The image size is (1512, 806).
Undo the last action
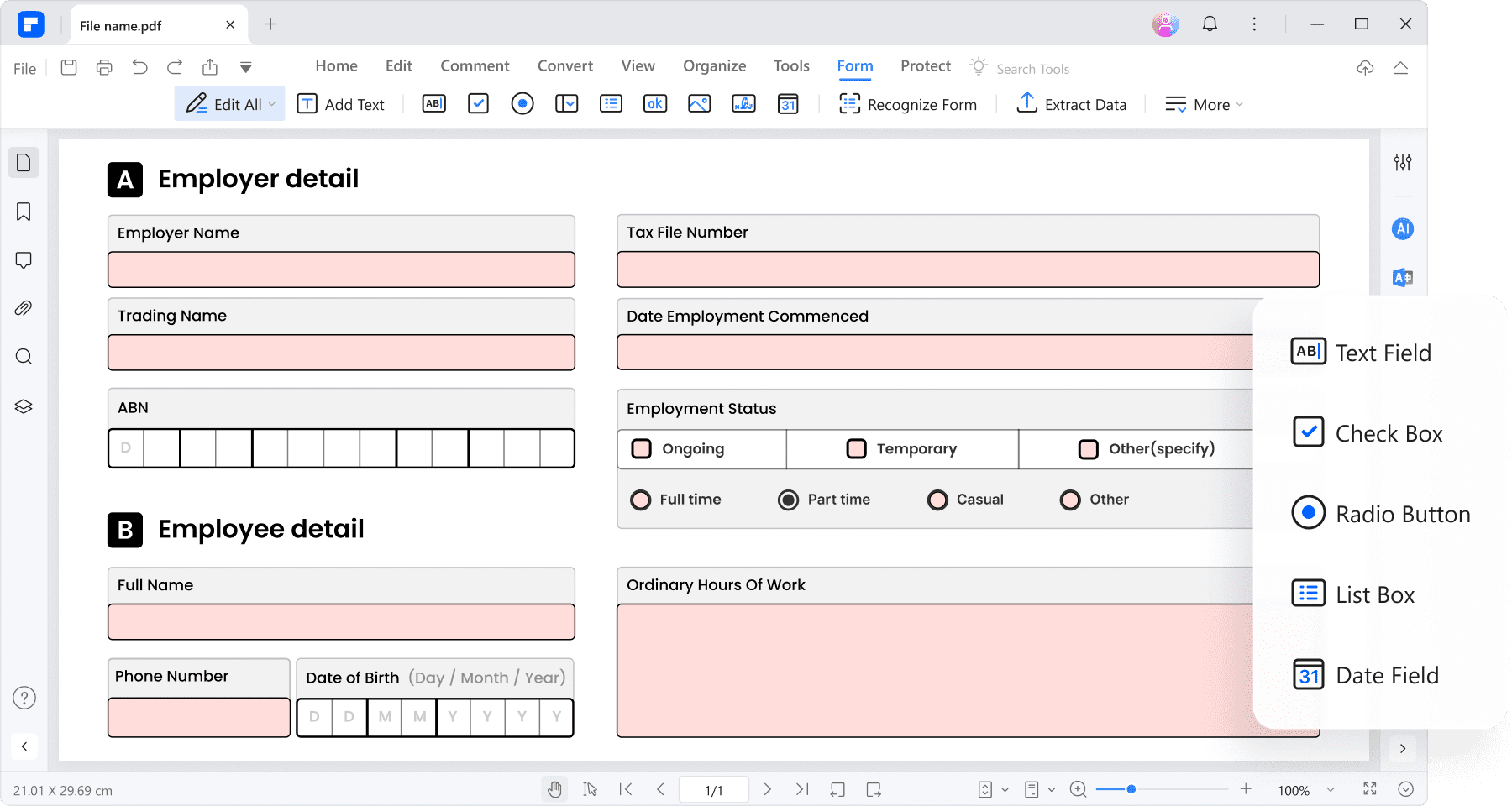pos(139,67)
